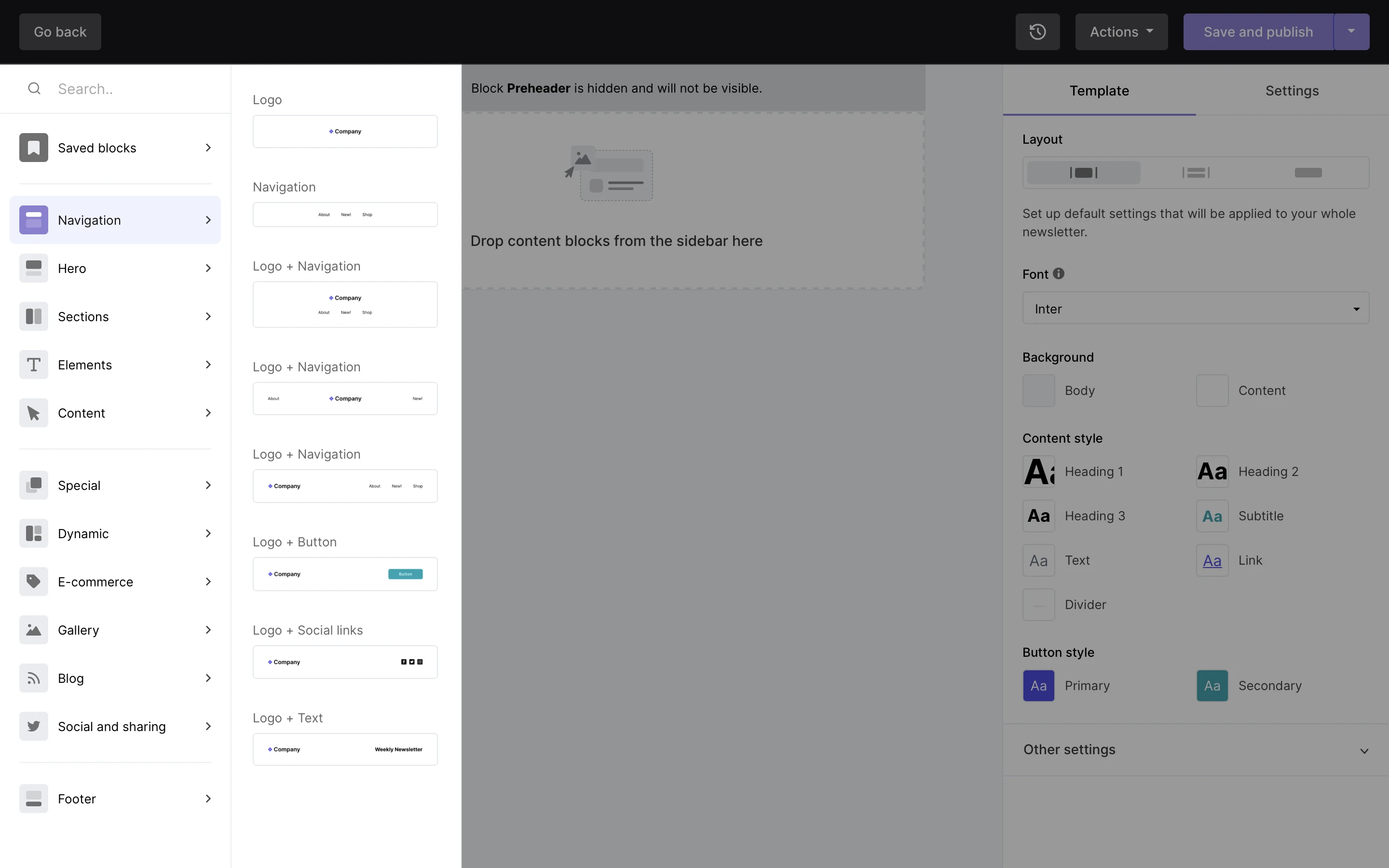Image resolution: width=1389 pixels, height=868 pixels.
Task: Switch to the Settings tab
Action: pos(1292,91)
